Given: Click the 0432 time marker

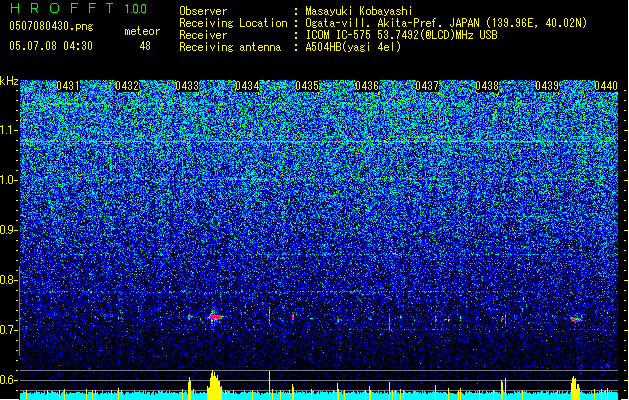Looking at the screenshot, I should click(x=127, y=86).
